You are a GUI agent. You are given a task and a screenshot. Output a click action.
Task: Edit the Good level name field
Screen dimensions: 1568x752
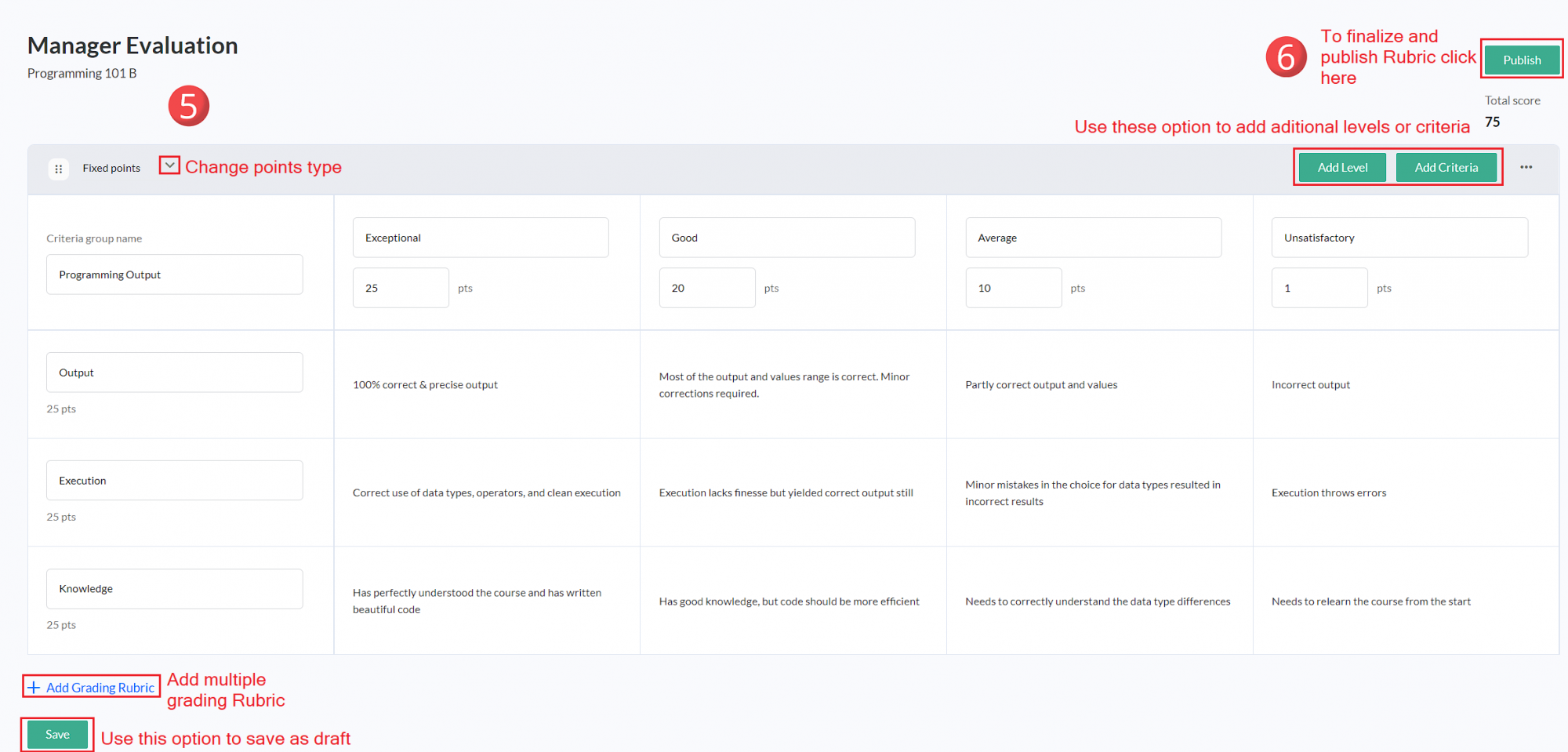[x=787, y=238]
